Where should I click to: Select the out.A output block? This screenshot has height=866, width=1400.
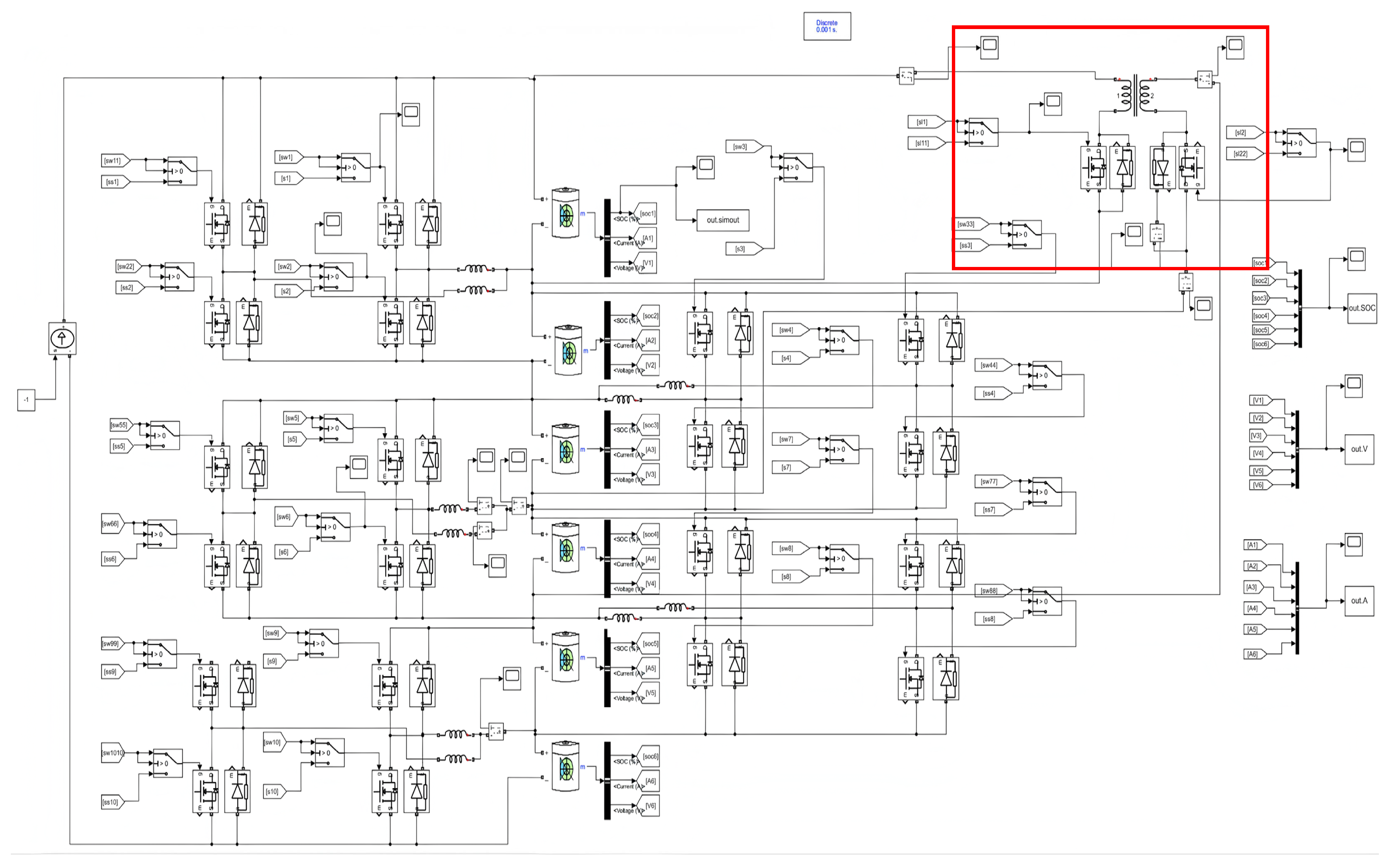click(1359, 601)
